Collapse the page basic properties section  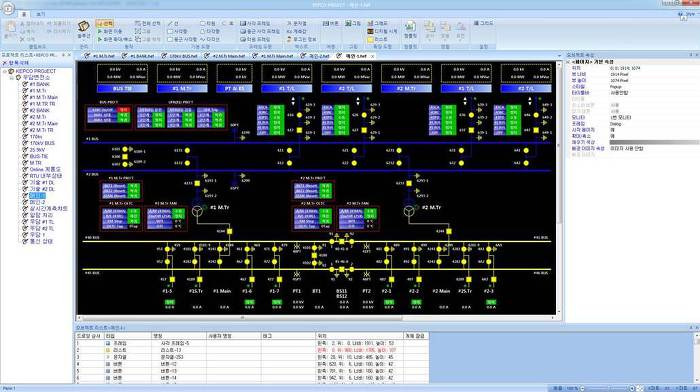[x=568, y=62]
